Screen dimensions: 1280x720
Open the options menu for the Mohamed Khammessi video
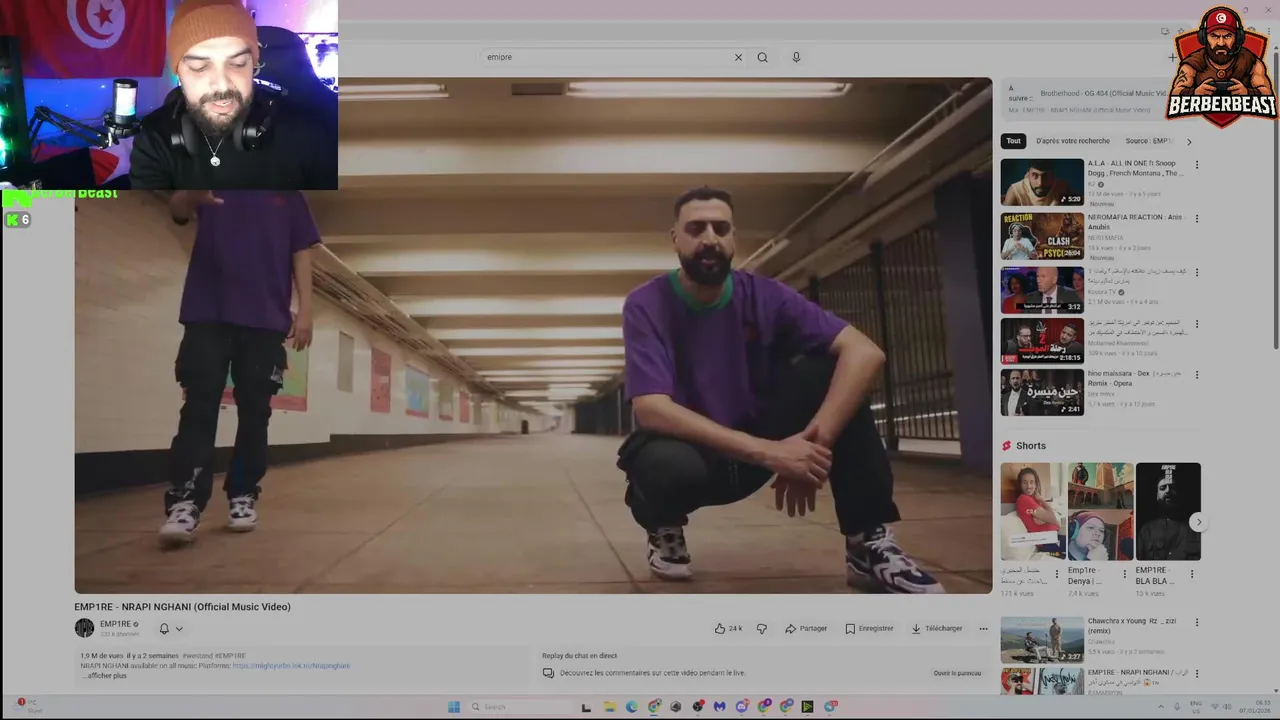coord(1196,324)
